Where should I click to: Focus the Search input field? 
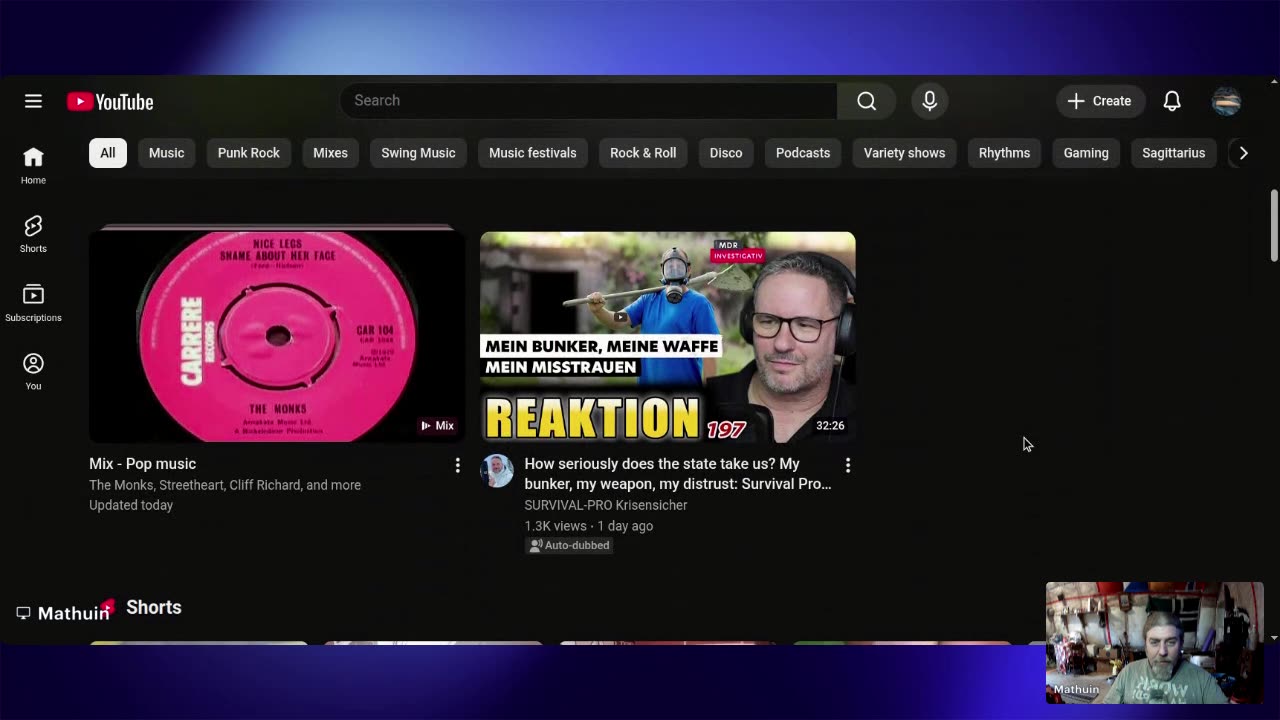coord(589,101)
